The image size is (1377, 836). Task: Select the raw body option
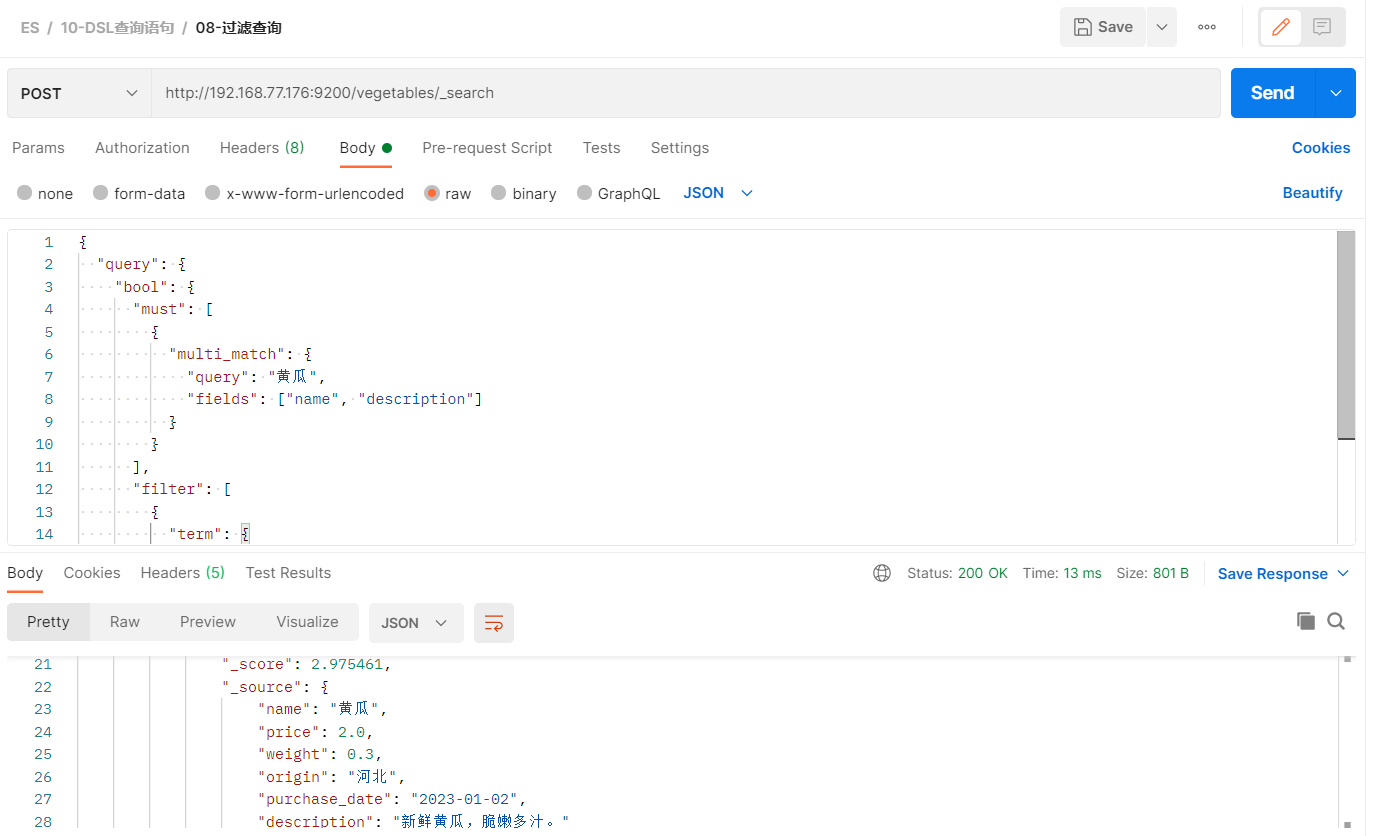[x=448, y=193]
